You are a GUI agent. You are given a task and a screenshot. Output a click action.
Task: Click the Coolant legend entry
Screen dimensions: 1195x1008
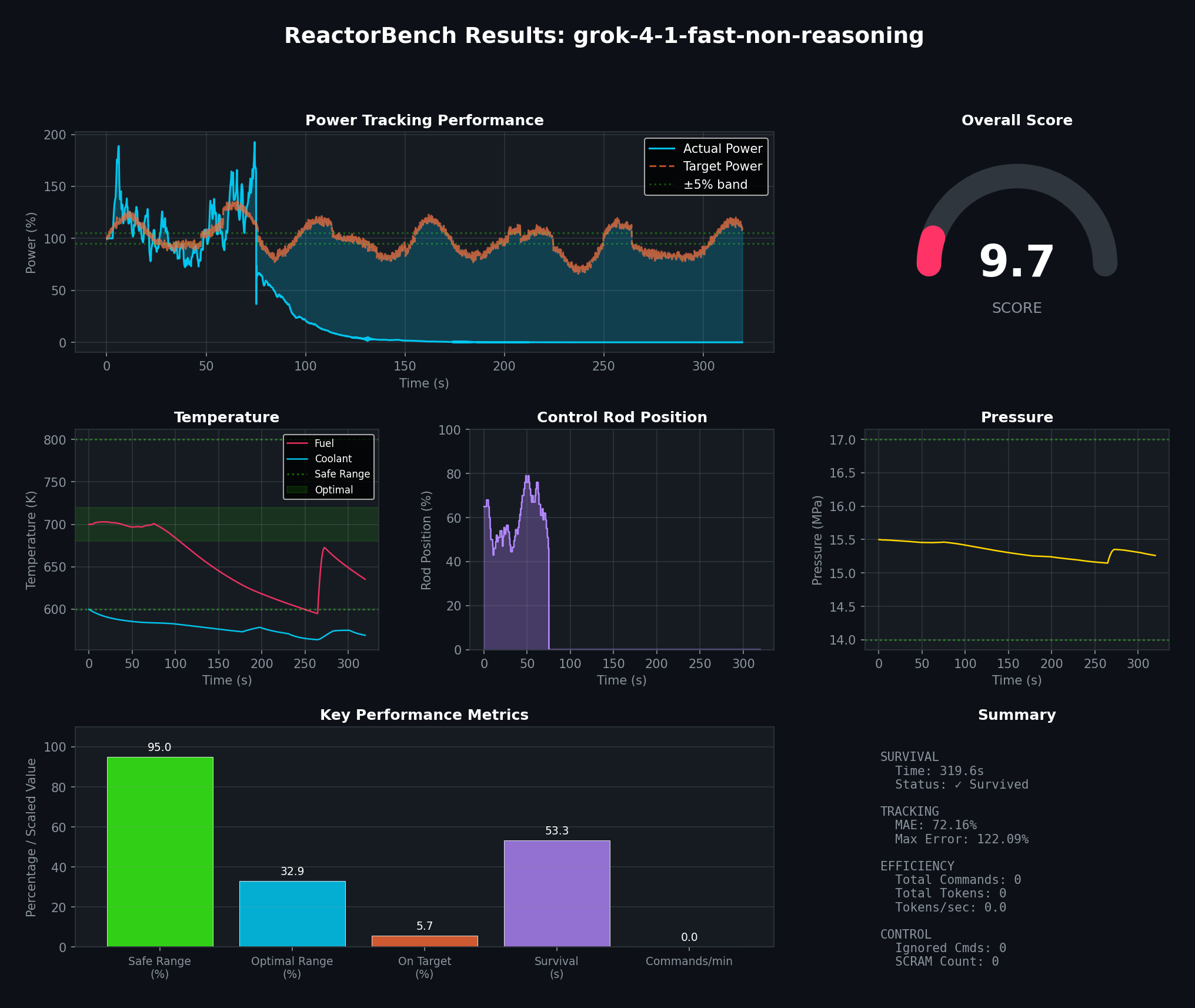coord(333,459)
